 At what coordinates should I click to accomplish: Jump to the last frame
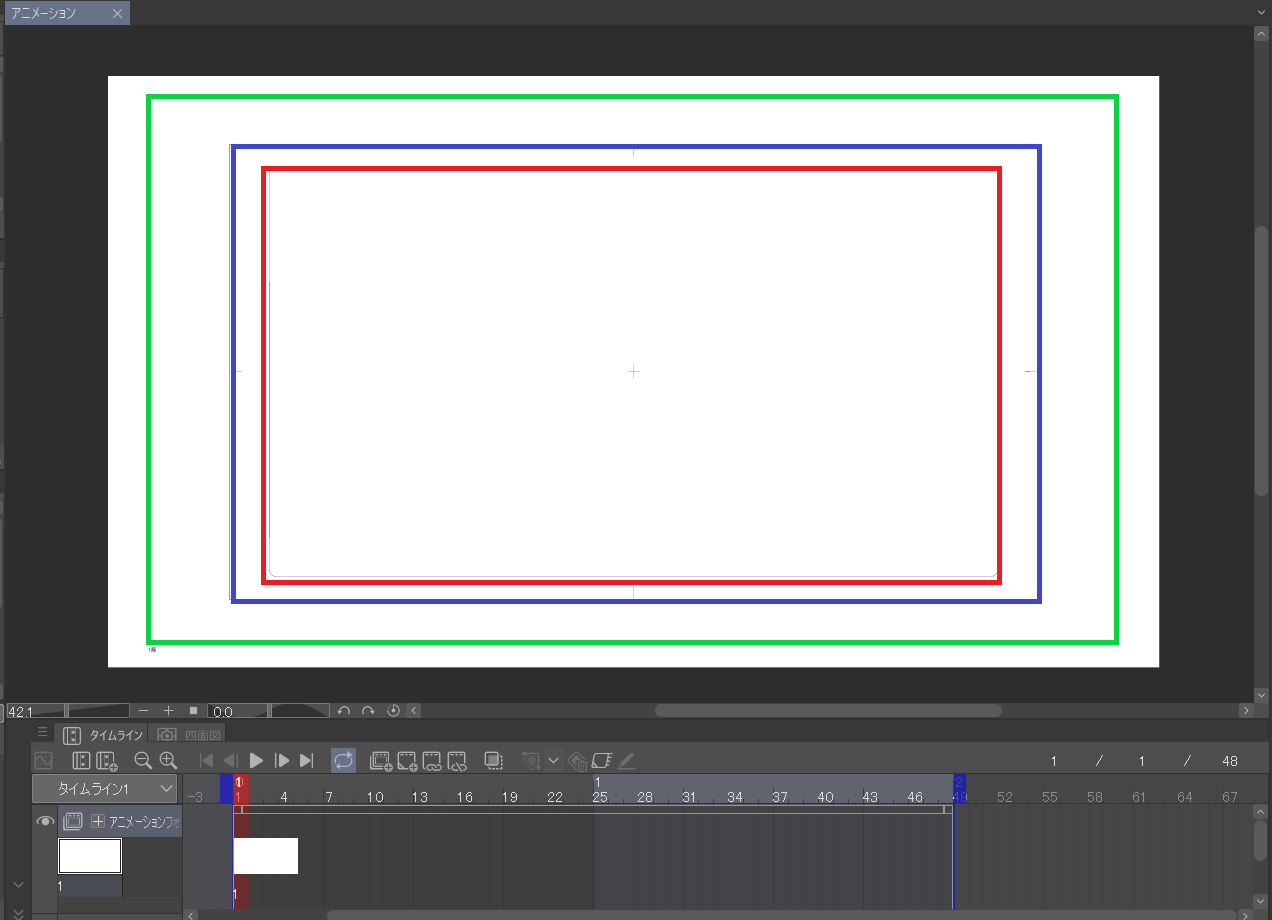pos(307,761)
